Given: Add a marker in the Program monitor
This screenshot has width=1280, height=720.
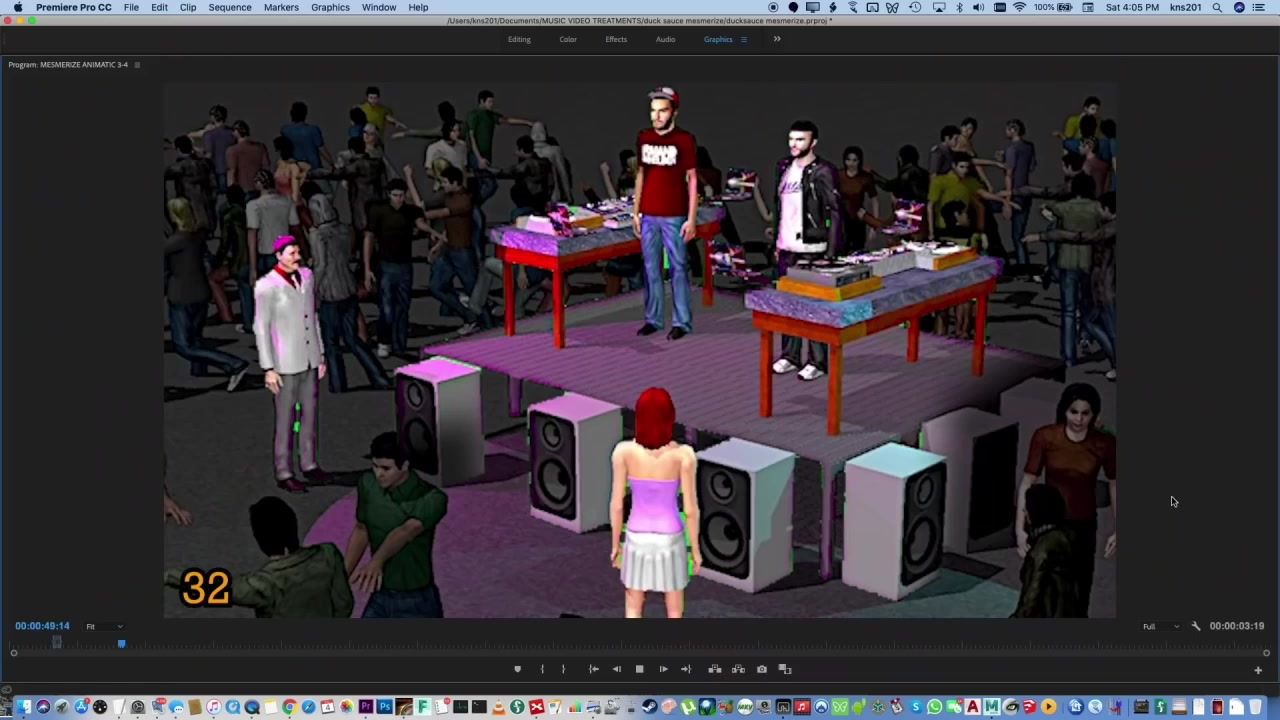Looking at the screenshot, I should [x=517, y=669].
